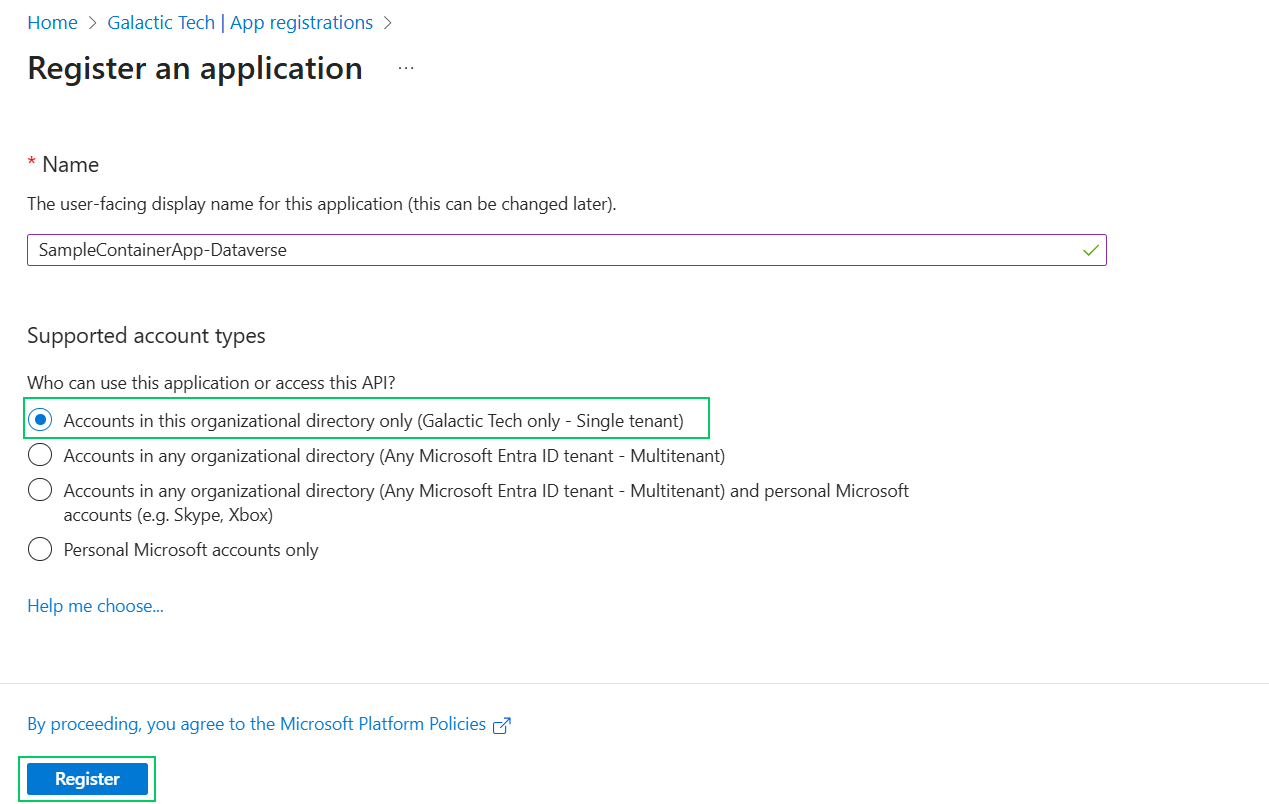Click the Supported account types heading
The height and width of the screenshot is (804, 1269).
(x=146, y=336)
